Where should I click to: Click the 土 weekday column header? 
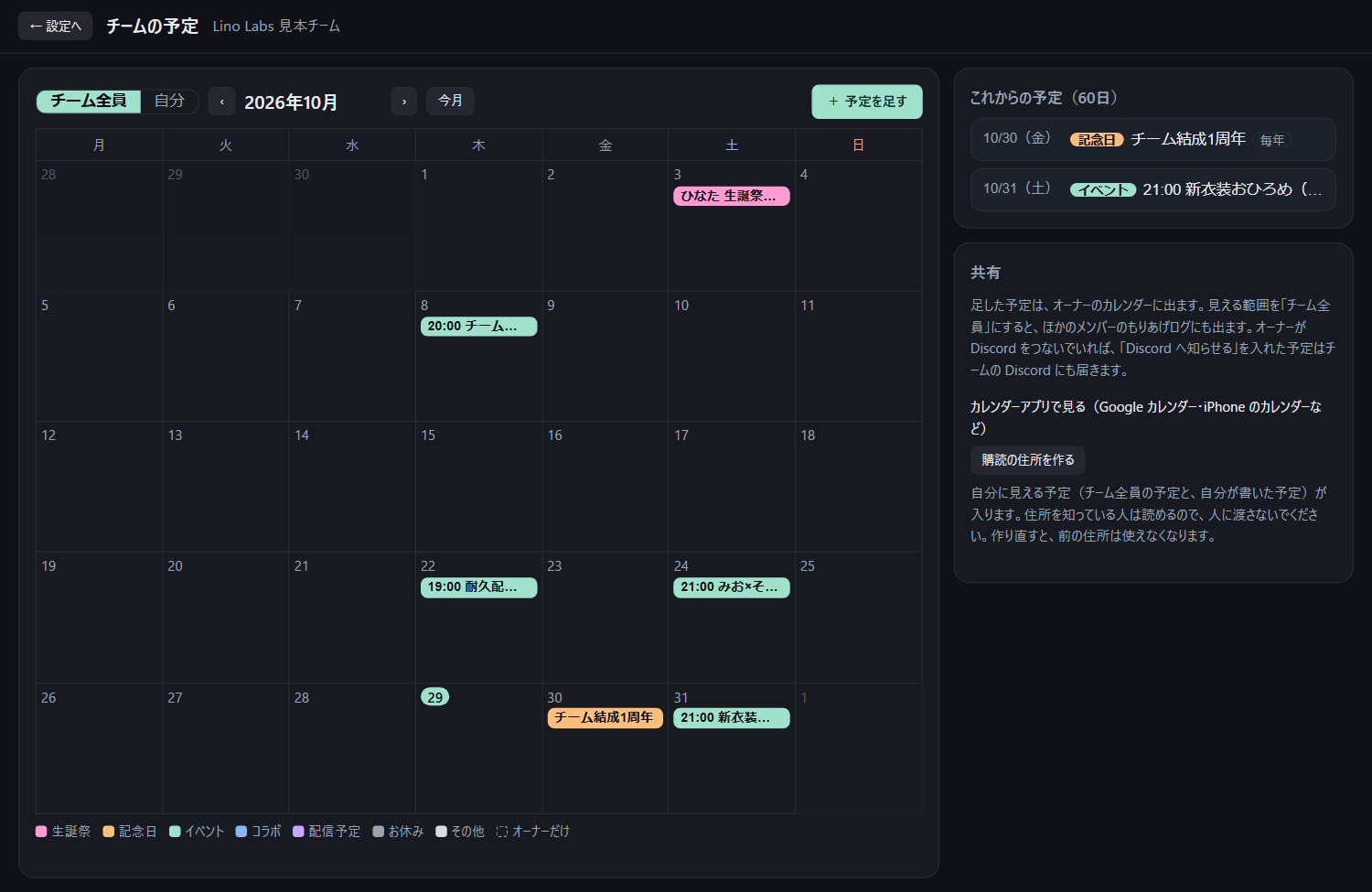[x=732, y=145]
